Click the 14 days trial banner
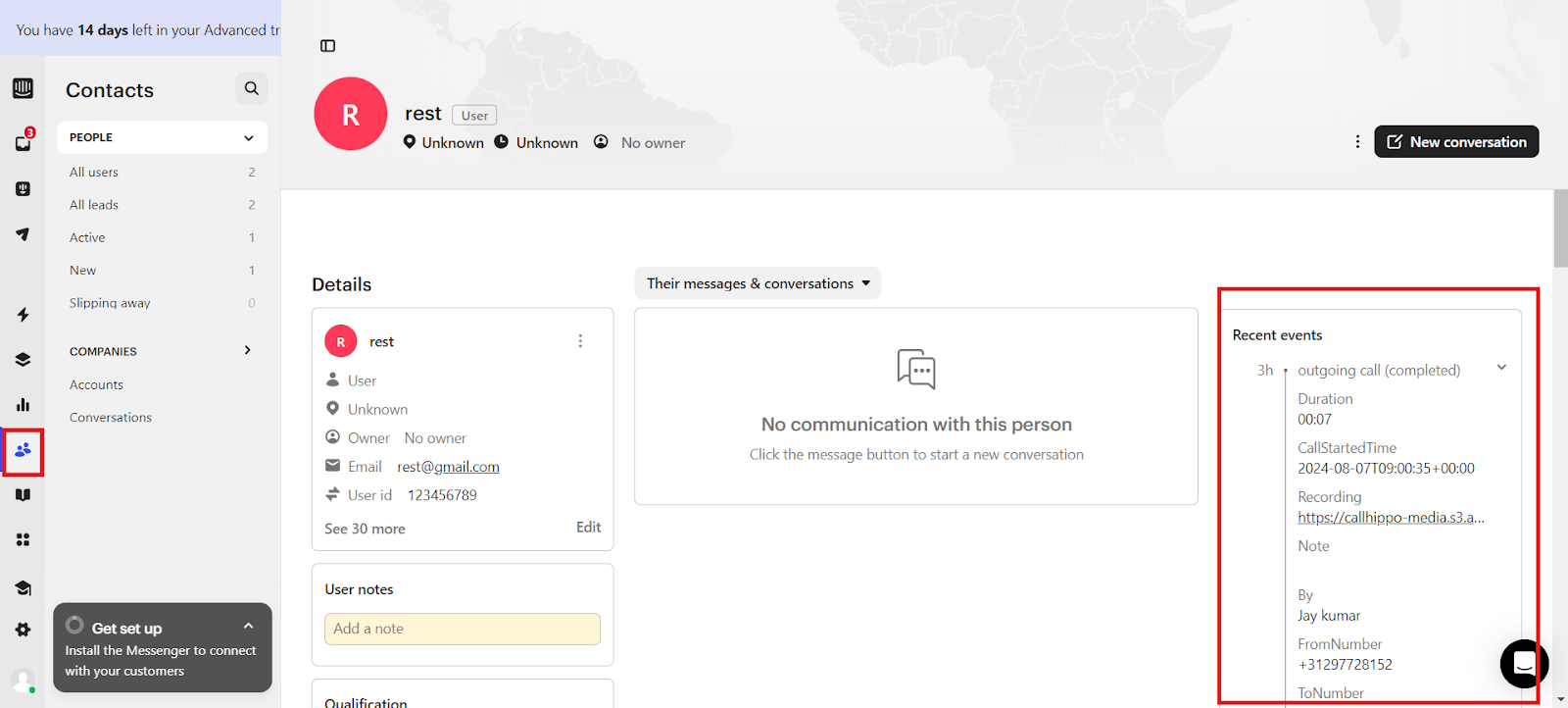This screenshot has width=1568, height=708. coord(140,29)
